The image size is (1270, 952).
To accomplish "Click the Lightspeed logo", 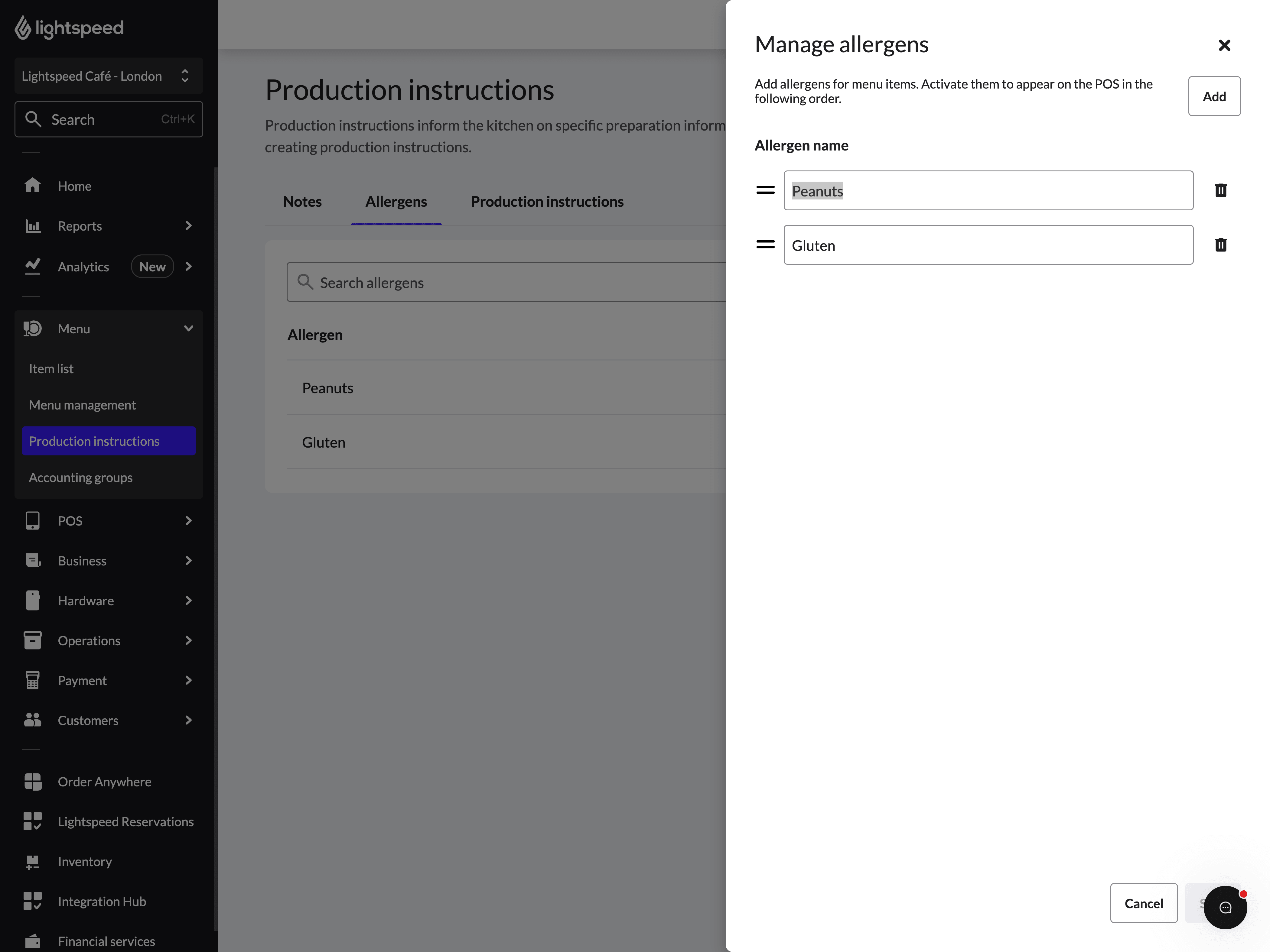I will click(x=69, y=27).
